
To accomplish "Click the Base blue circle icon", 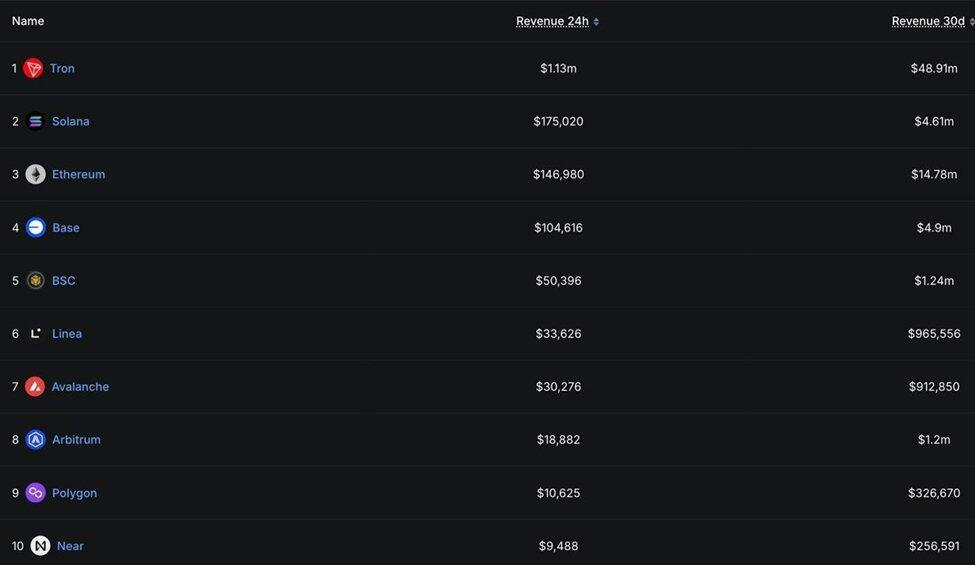I will [35, 227].
